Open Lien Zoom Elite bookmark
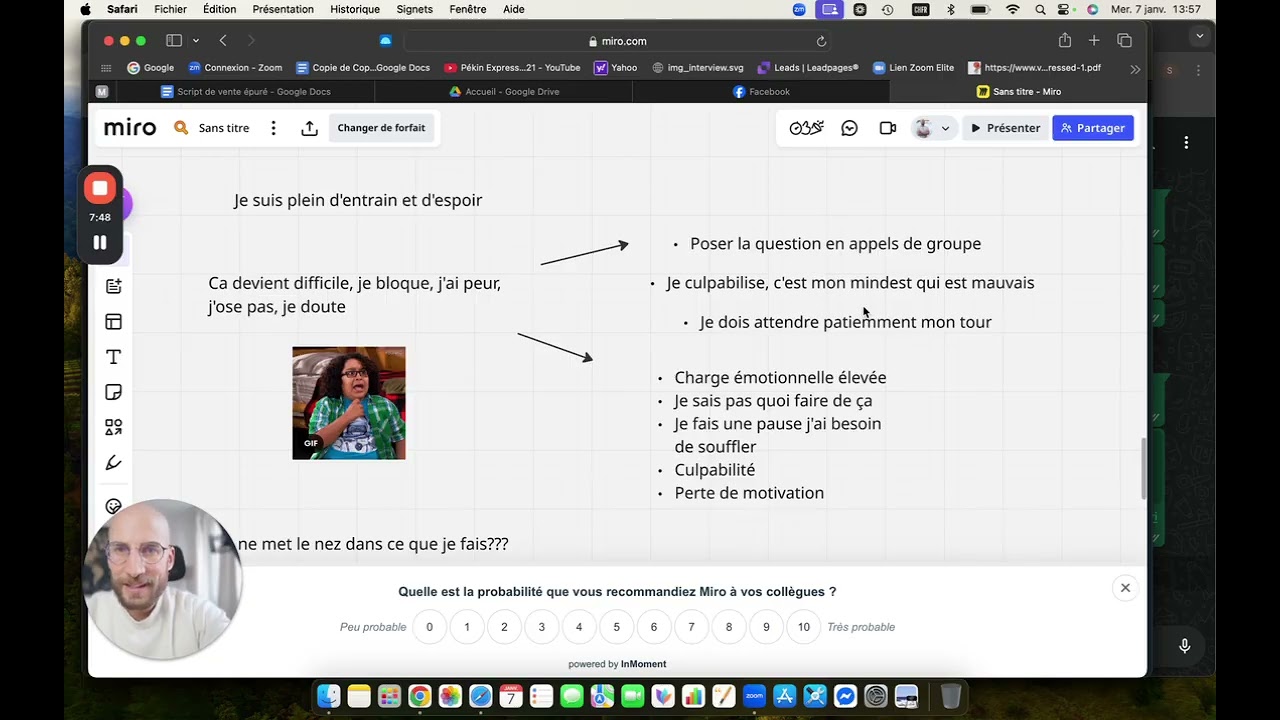1280x720 pixels. pos(913,68)
